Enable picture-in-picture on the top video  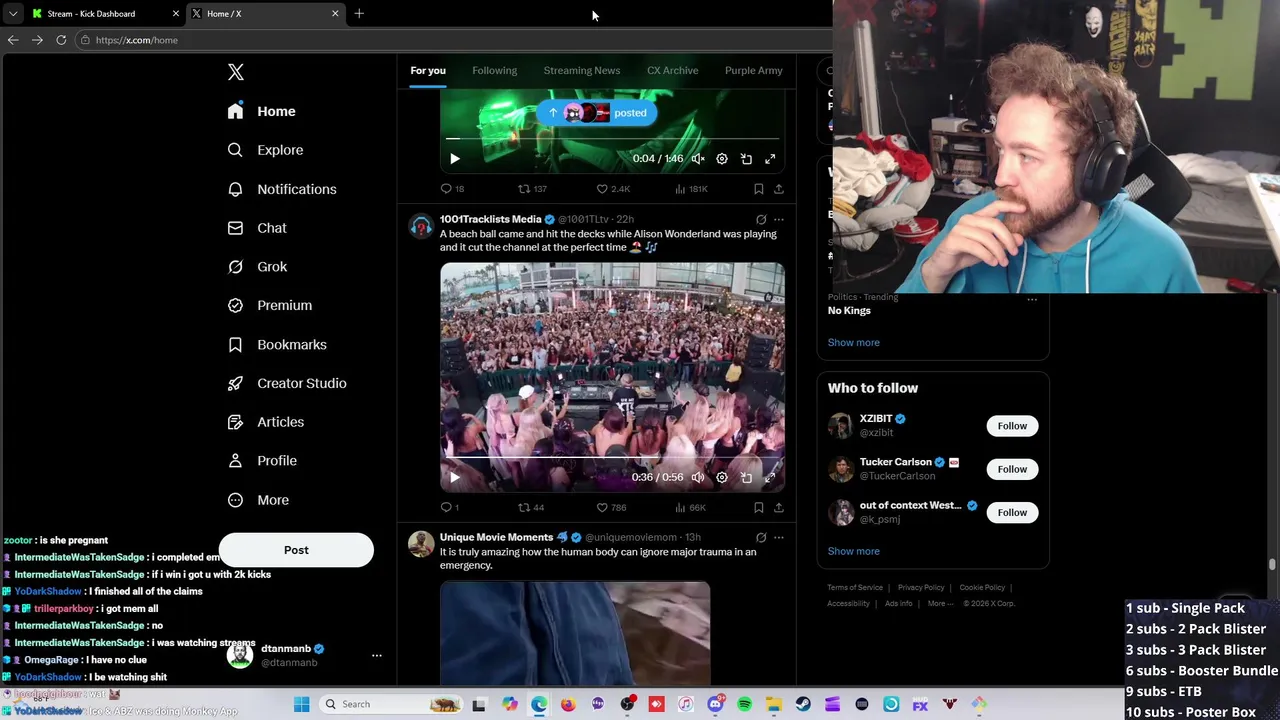(746, 159)
